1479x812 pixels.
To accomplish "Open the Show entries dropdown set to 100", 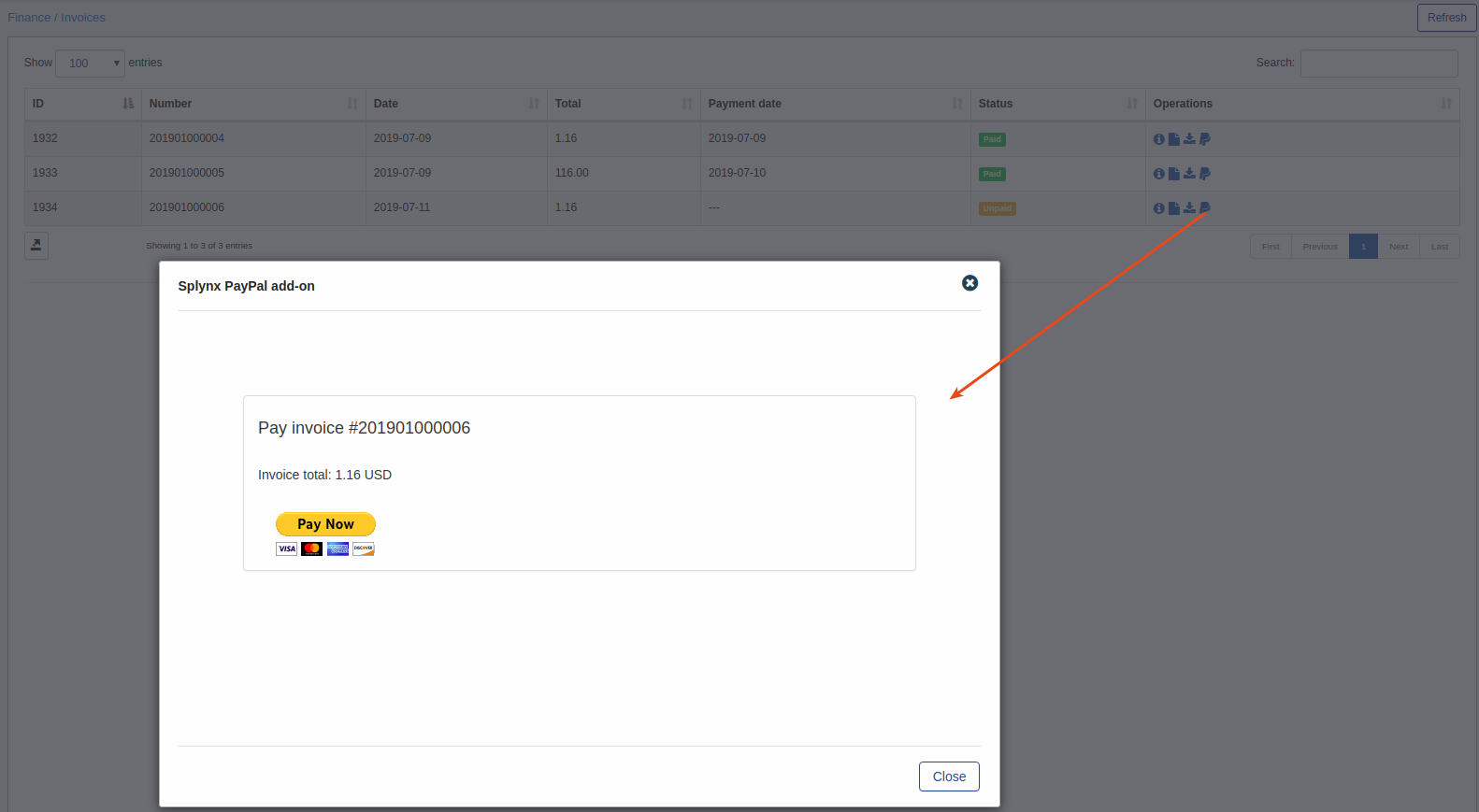I will tap(90, 64).
